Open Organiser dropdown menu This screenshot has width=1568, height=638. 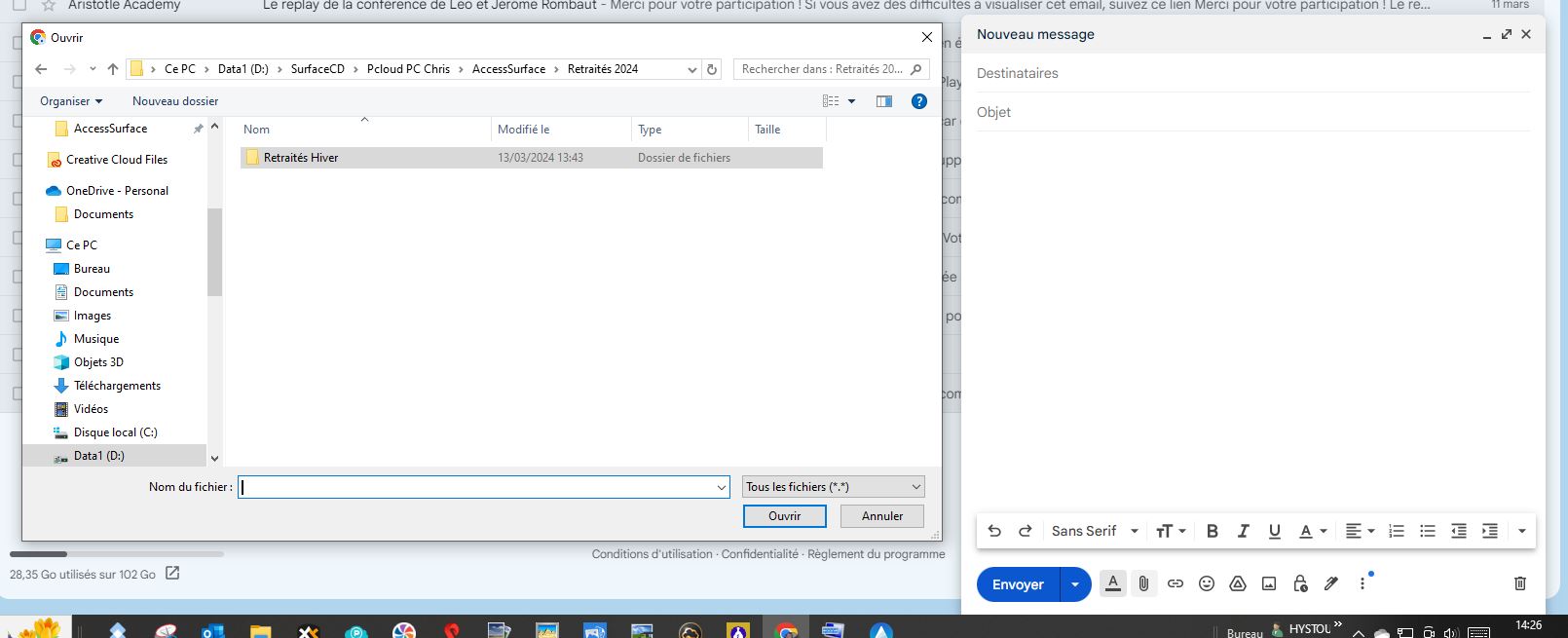[x=71, y=101]
